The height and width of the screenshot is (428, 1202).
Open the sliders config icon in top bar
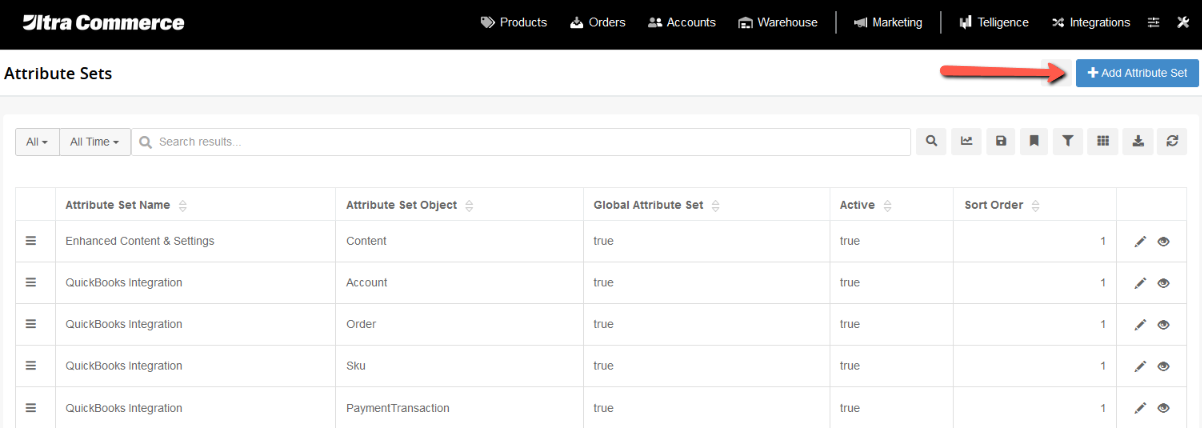coord(1154,22)
